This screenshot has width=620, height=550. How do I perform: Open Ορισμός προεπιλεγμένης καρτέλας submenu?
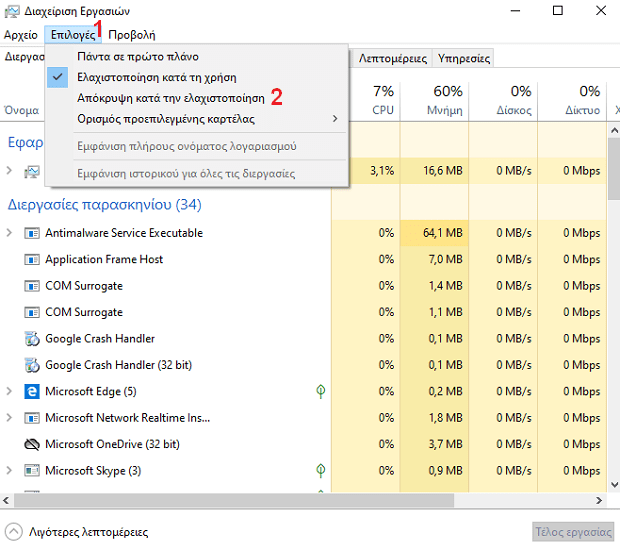click(x=197, y=119)
